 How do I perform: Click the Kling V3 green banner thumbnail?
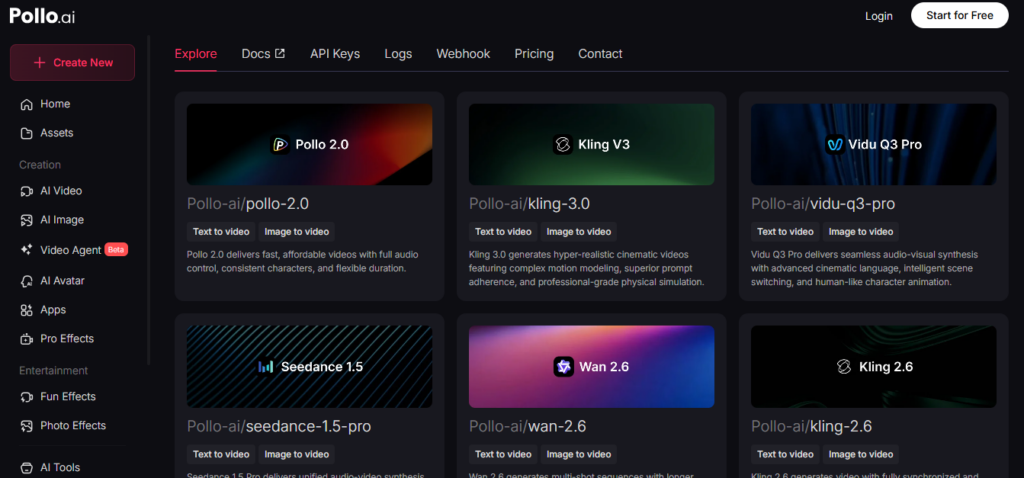pyautogui.click(x=592, y=144)
